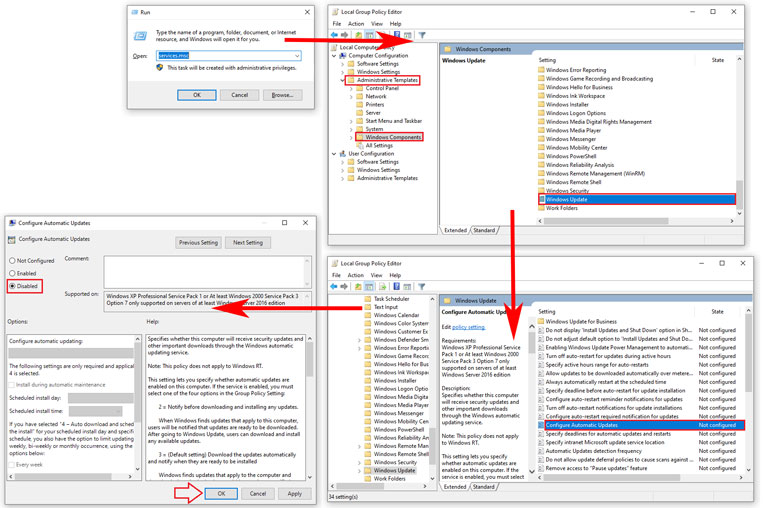Click Back arrow in lower Group Policy Editor toolbar
This screenshot has height=508, width=780.
click(334, 287)
